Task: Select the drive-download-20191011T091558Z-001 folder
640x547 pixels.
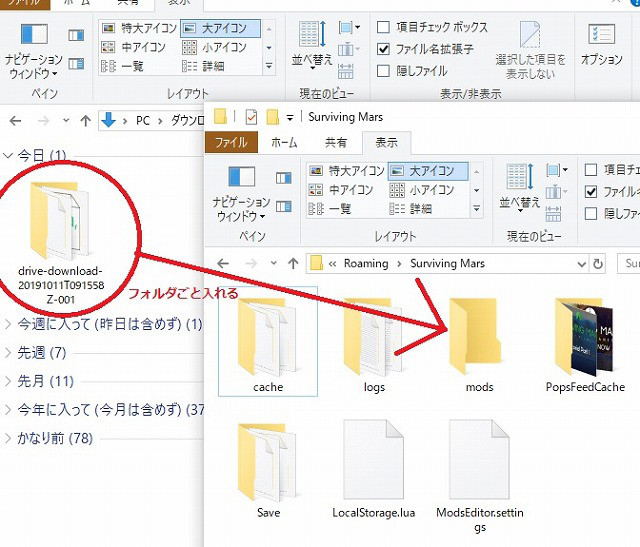Action: click(61, 243)
